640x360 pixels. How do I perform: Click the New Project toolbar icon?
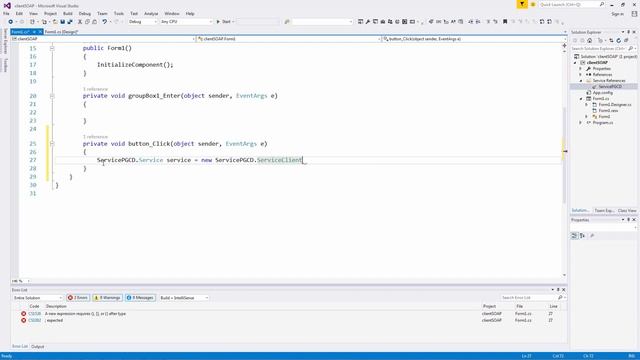[32, 22]
